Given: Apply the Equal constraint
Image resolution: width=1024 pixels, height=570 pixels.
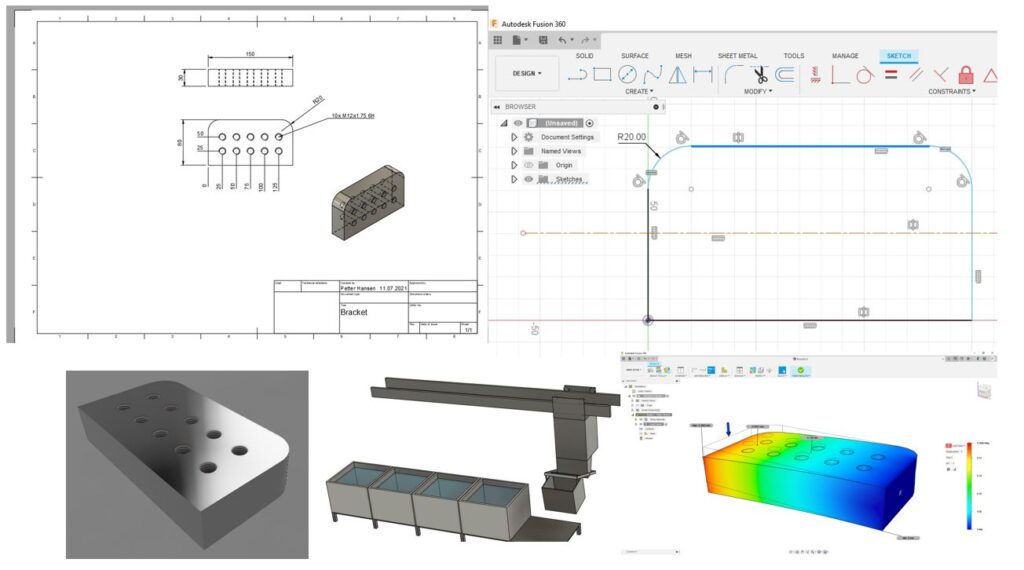Looking at the screenshot, I should point(891,74).
